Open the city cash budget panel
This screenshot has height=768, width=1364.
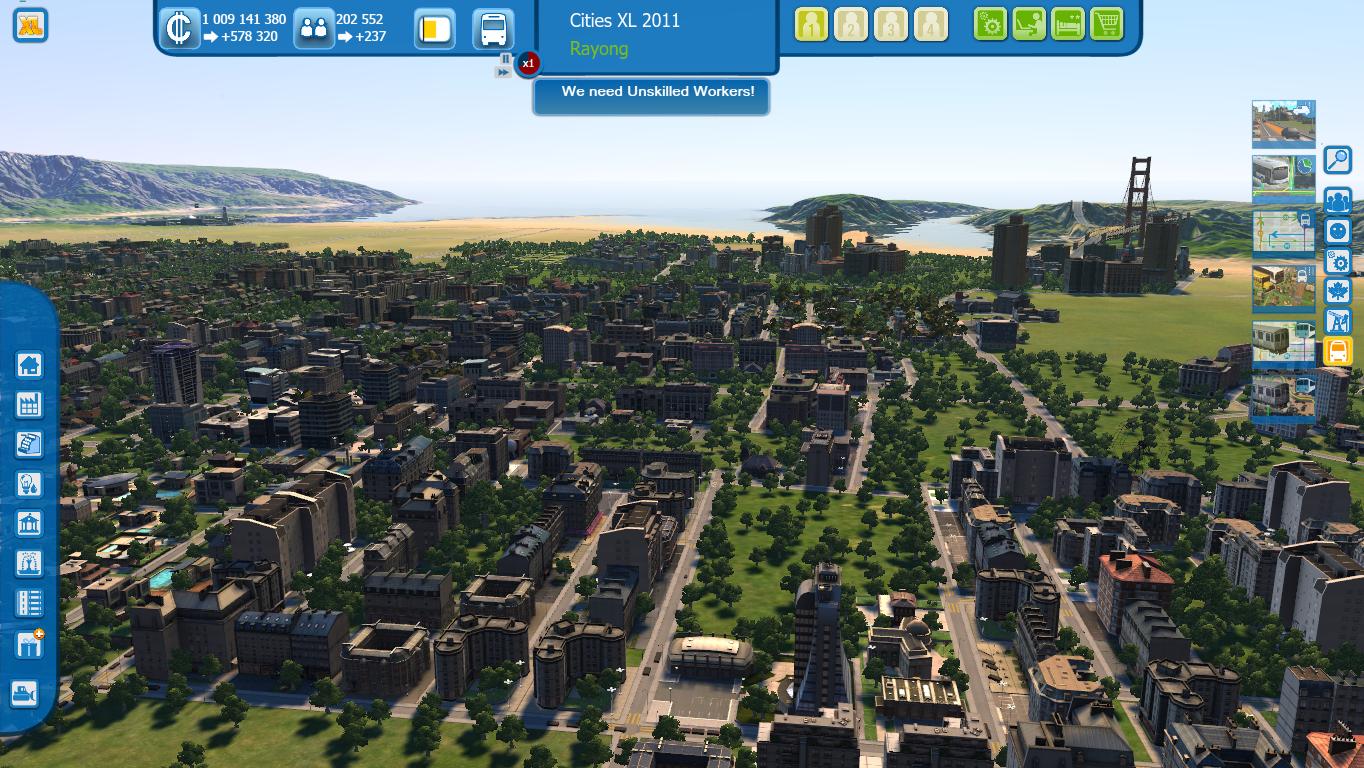coord(179,28)
